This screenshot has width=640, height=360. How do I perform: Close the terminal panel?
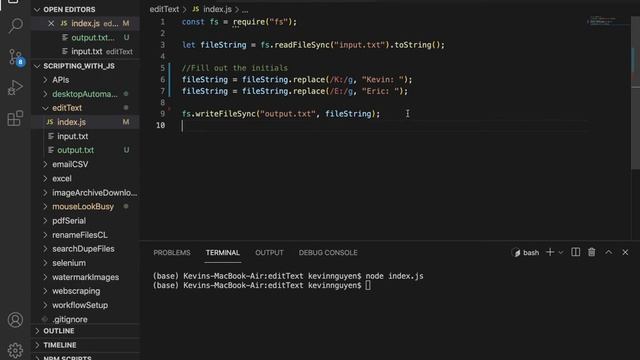(x=625, y=252)
